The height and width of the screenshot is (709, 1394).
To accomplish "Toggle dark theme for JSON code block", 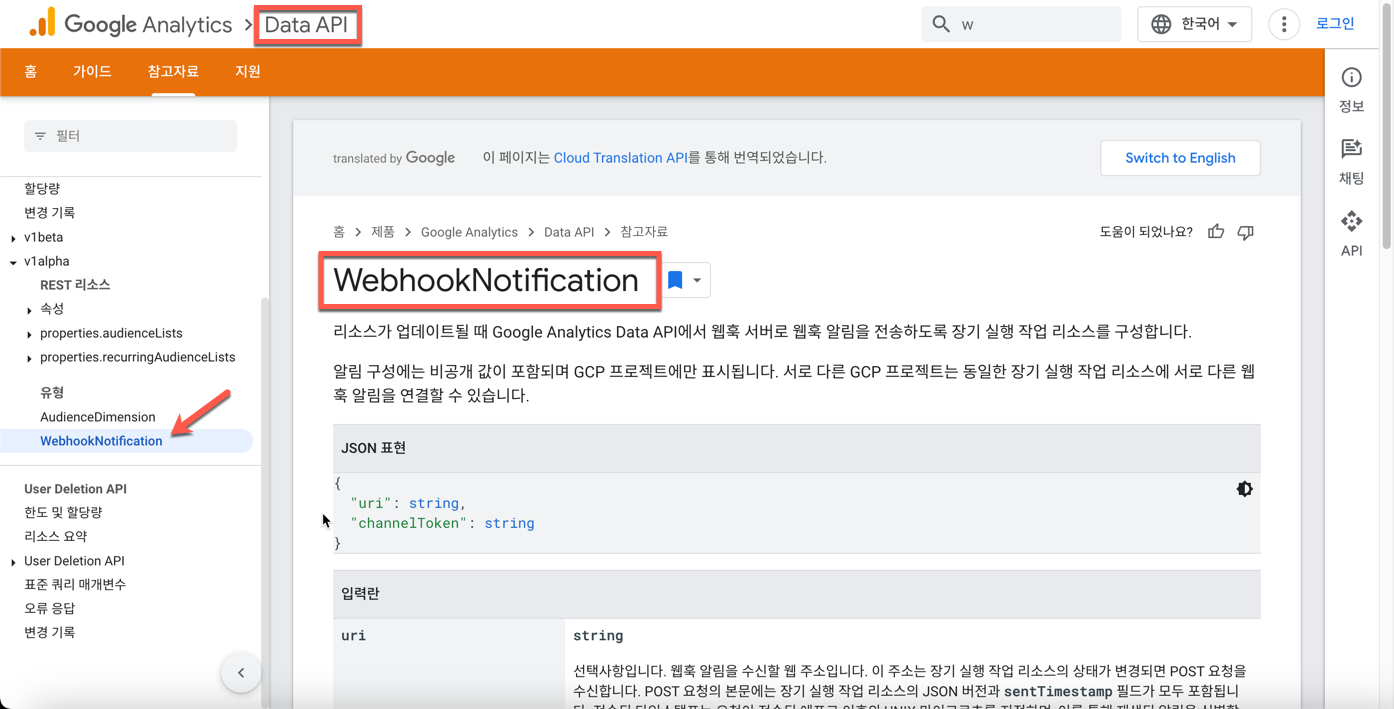I will pos(1244,489).
